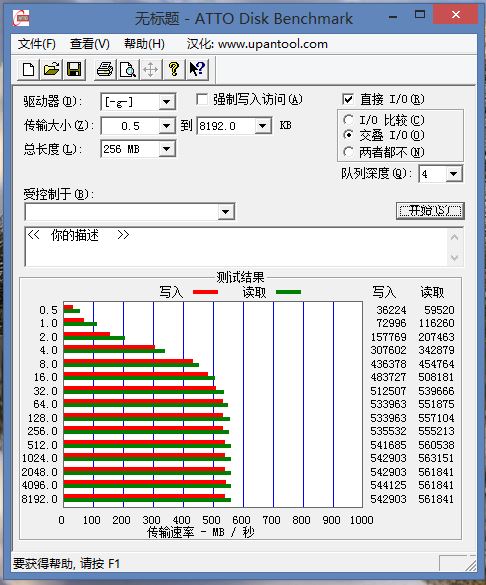Select 交叠 I/O radio option
Screen dimensions: 486x585
pos(348,135)
